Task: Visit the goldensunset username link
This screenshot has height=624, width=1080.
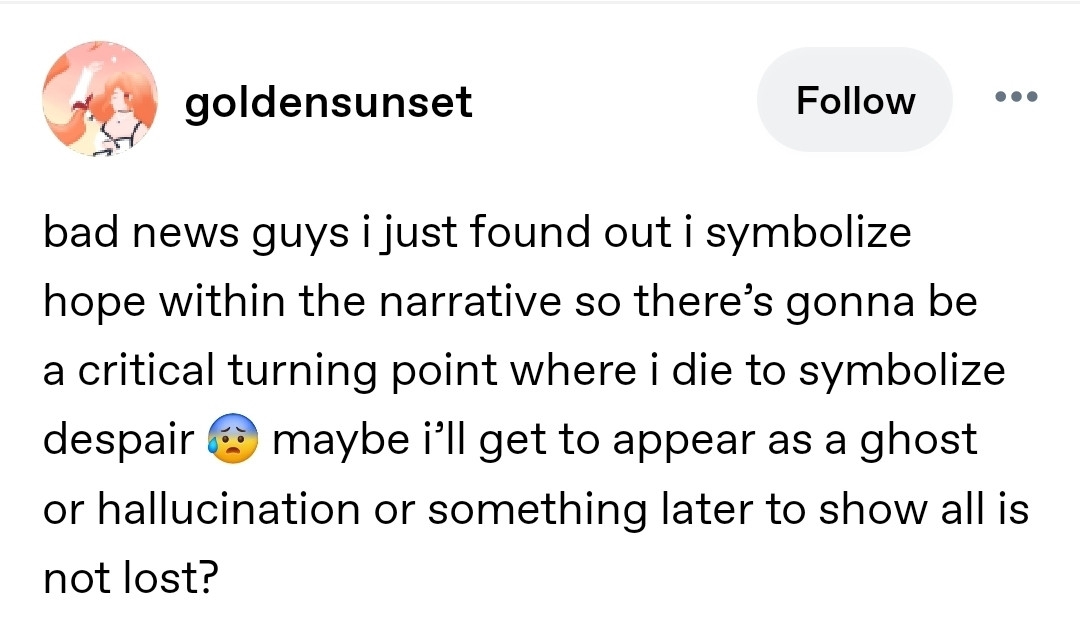Action: point(328,101)
